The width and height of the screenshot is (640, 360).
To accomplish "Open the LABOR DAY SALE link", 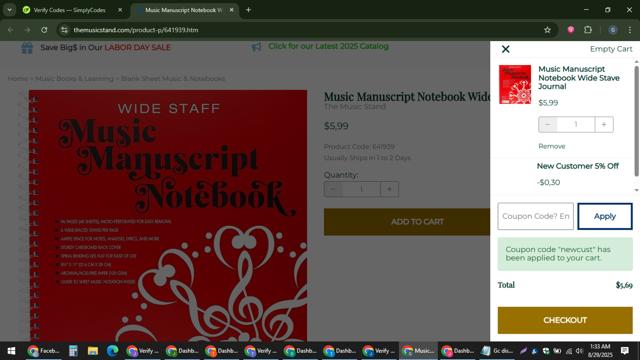I will [x=138, y=47].
